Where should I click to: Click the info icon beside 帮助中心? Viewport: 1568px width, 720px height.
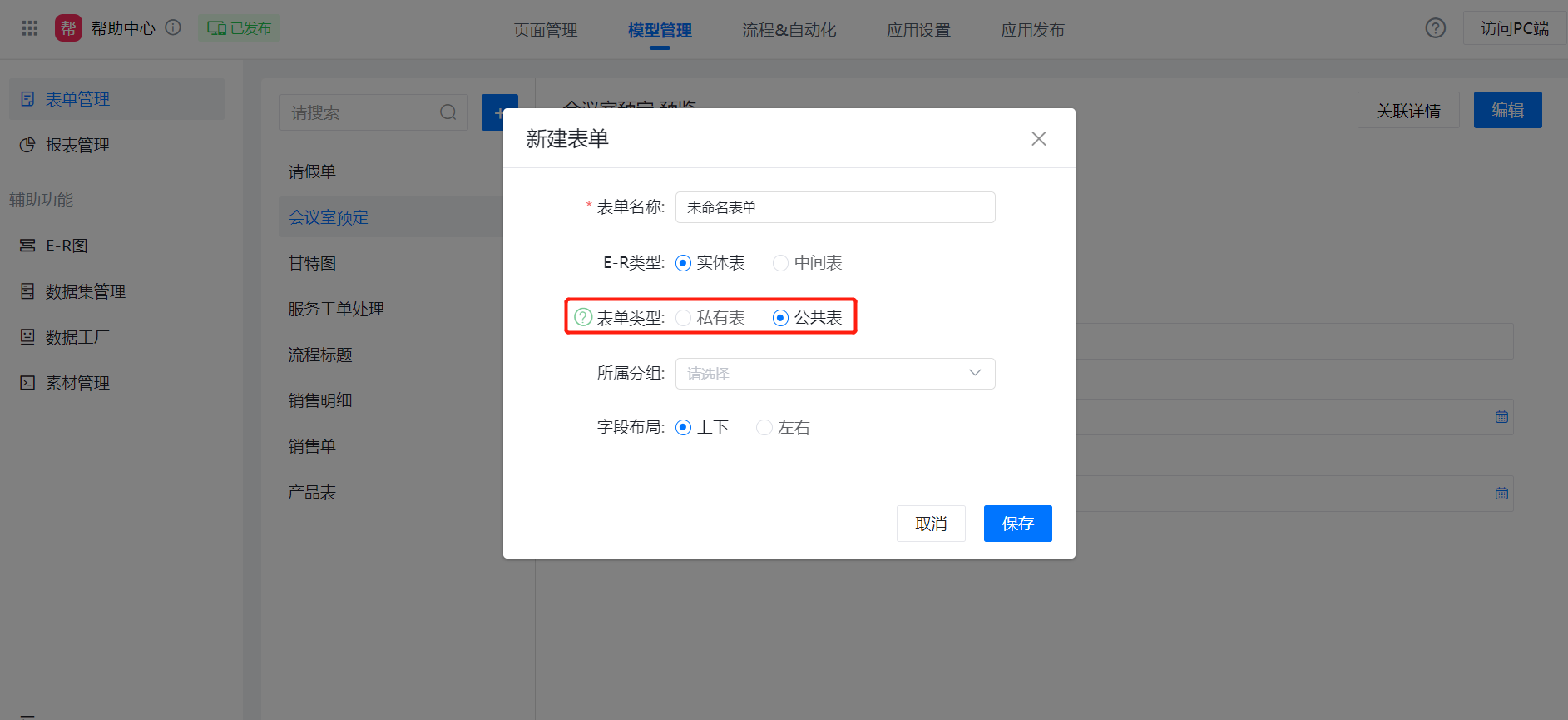pos(173,27)
